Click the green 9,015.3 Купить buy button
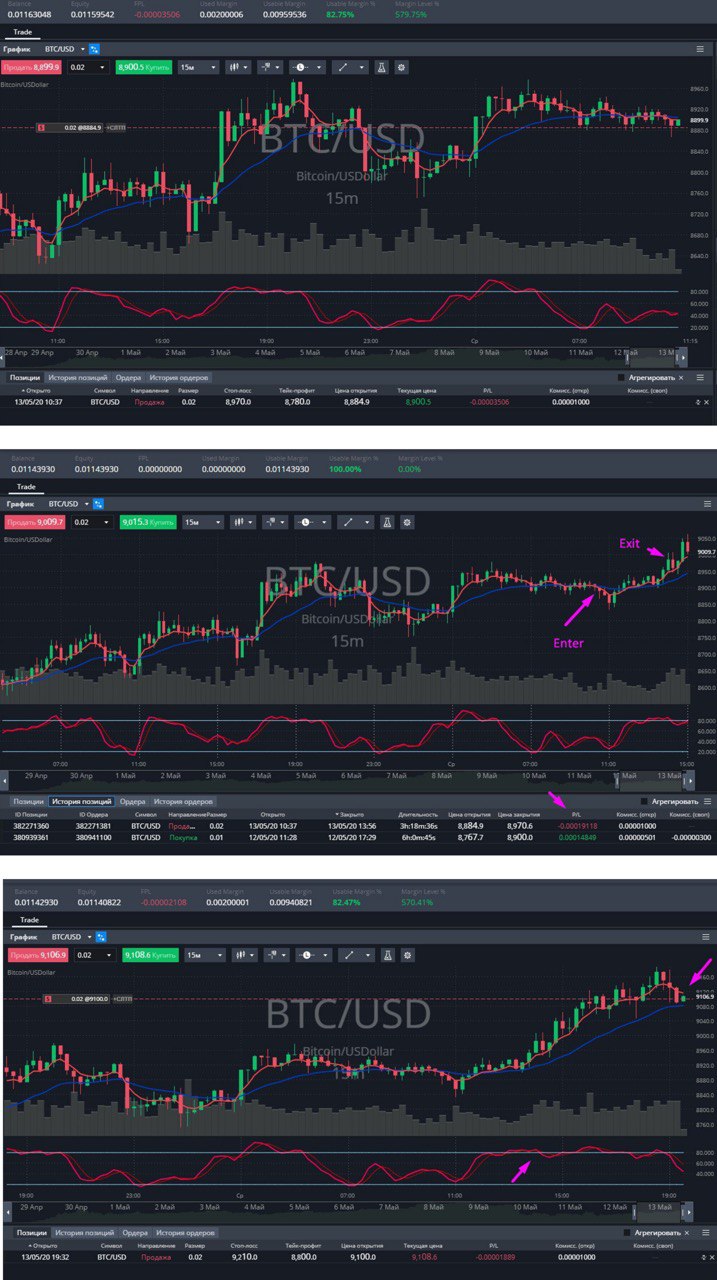Screen dimensions: 717x1280 click(148, 522)
